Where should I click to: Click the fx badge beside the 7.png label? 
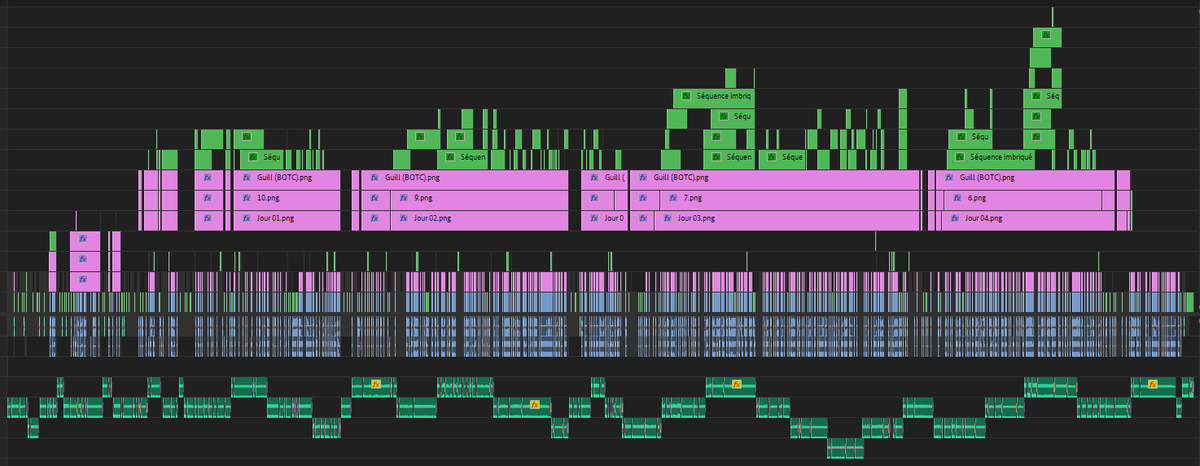[673, 198]
